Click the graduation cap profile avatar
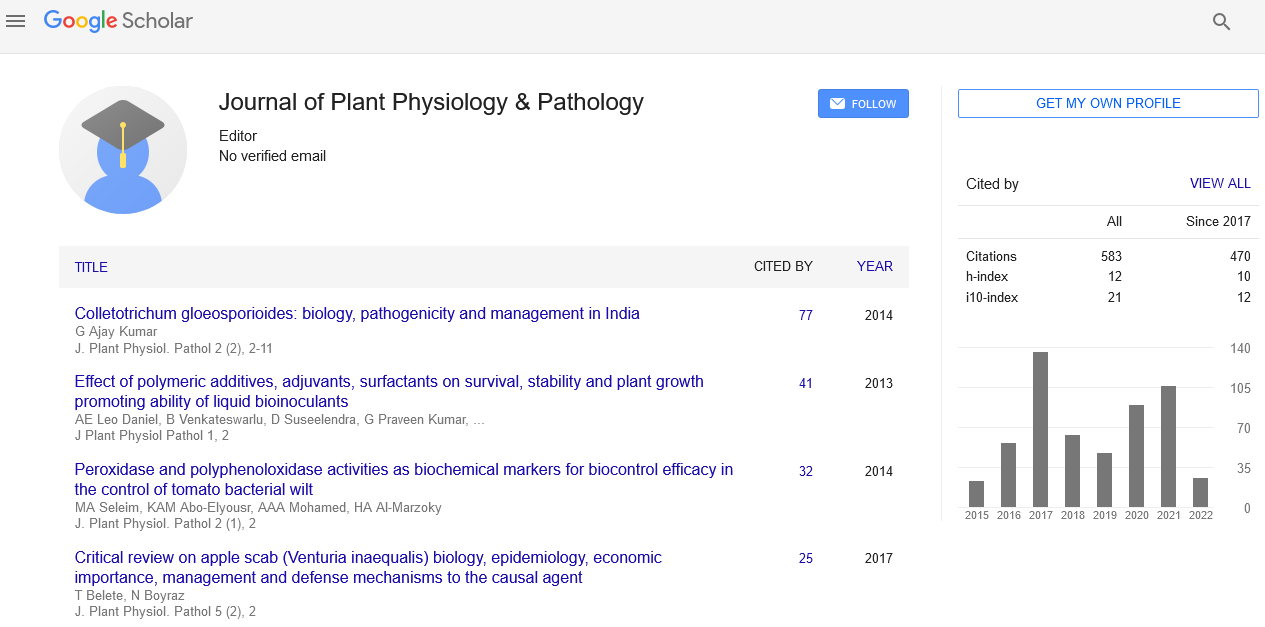 (x=123, y=150)
